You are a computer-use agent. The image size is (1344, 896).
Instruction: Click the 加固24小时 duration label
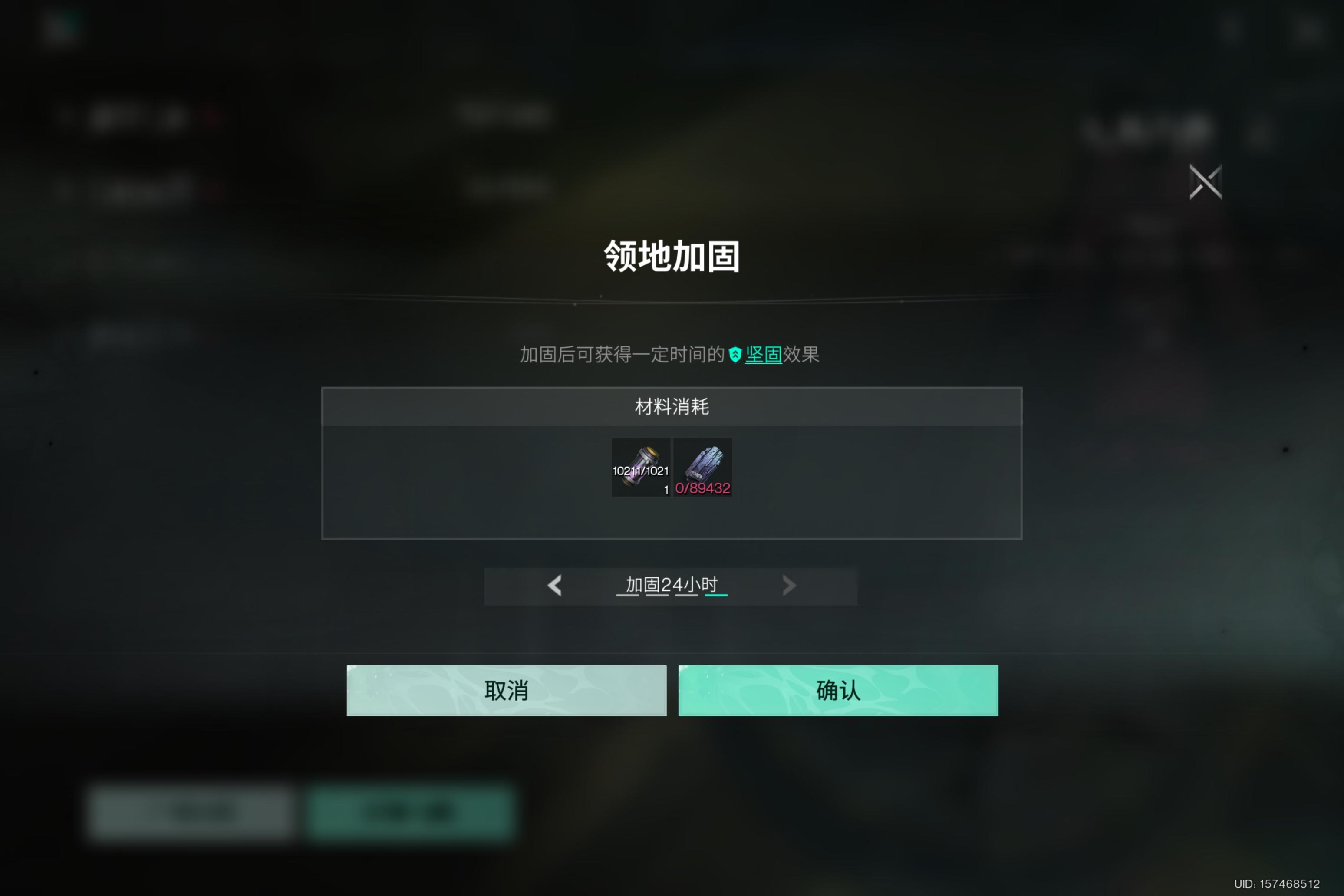(x=672, y=584)
